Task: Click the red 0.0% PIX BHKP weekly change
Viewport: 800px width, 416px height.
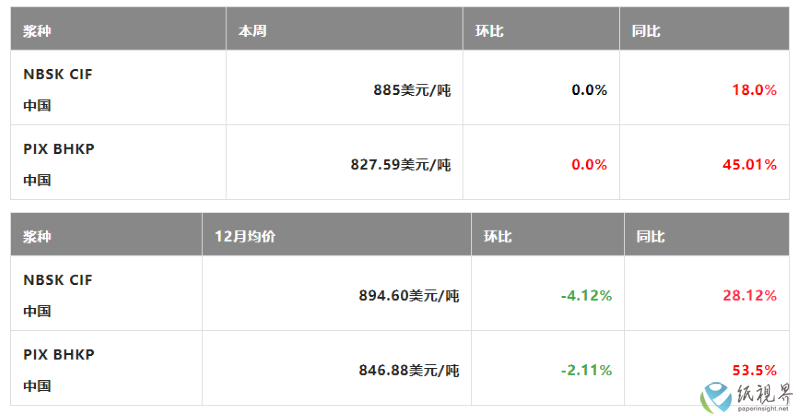Action: coord(589,165)
